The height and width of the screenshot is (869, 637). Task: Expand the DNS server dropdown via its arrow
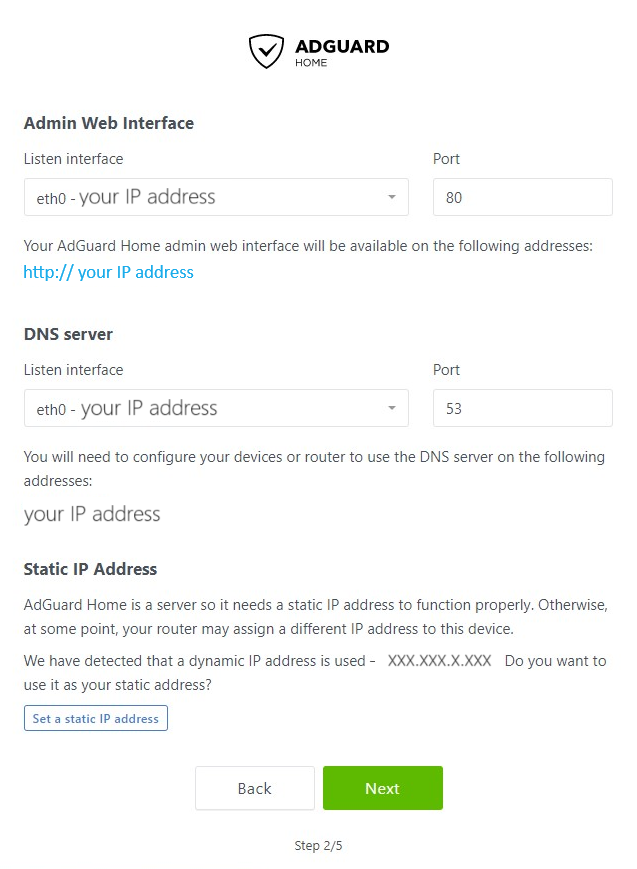tap(392, 408)
